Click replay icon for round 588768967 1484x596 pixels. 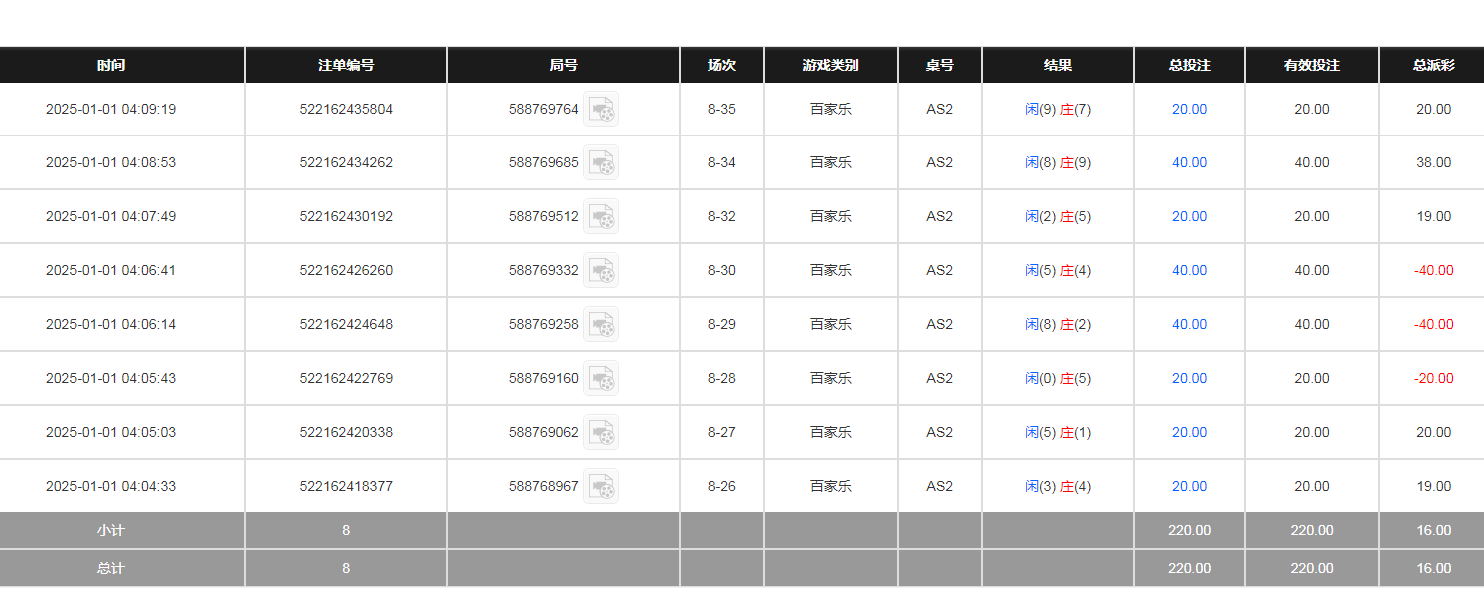point(601,487)
